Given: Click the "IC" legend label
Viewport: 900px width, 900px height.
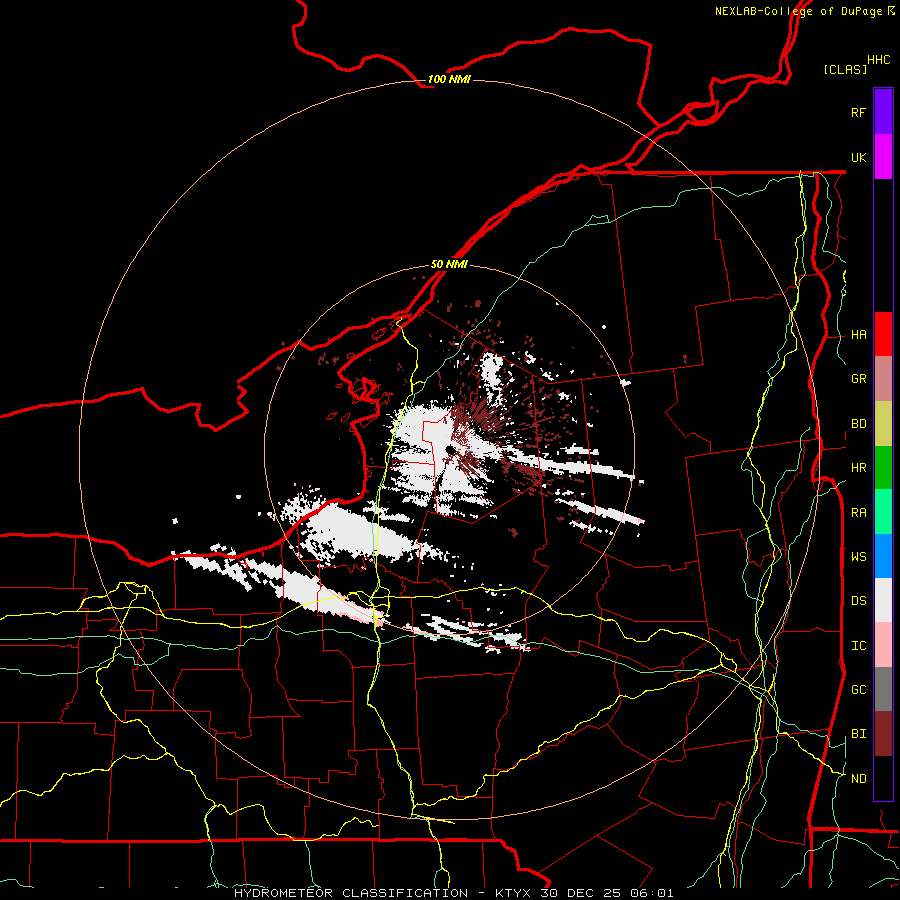Looking at the screenshot, I should tap(858, 646).
